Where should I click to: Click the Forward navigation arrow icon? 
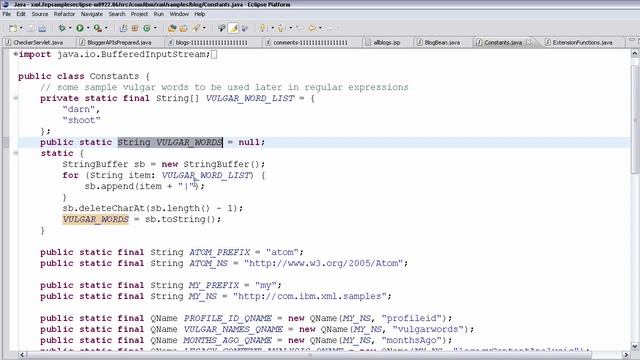pos(329,28)
